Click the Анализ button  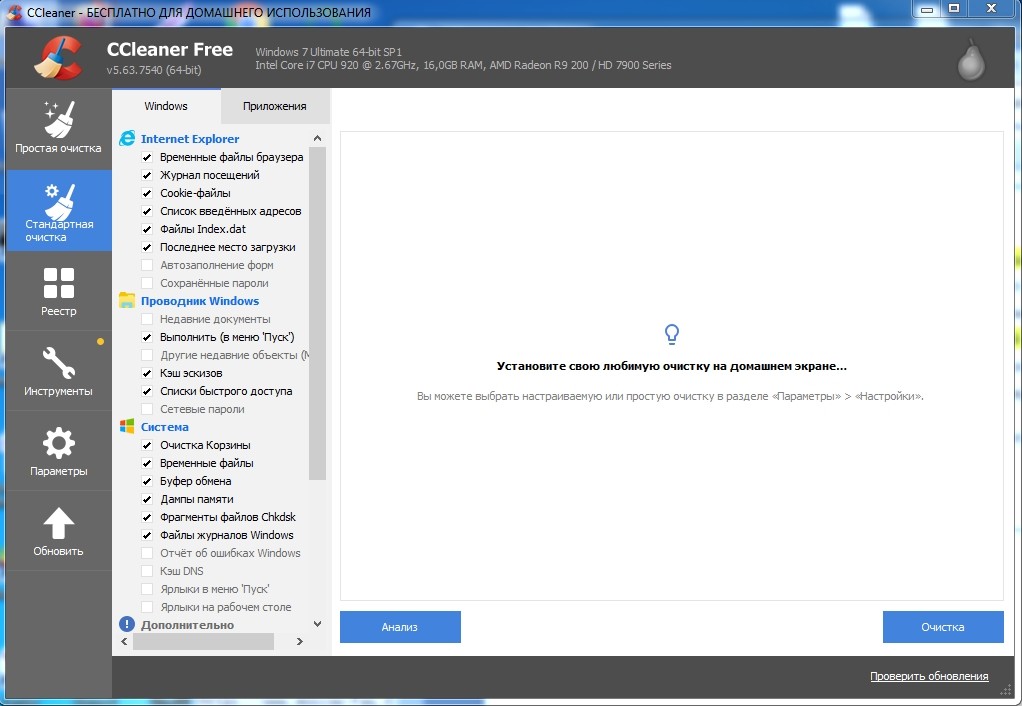tap(400, 626)
